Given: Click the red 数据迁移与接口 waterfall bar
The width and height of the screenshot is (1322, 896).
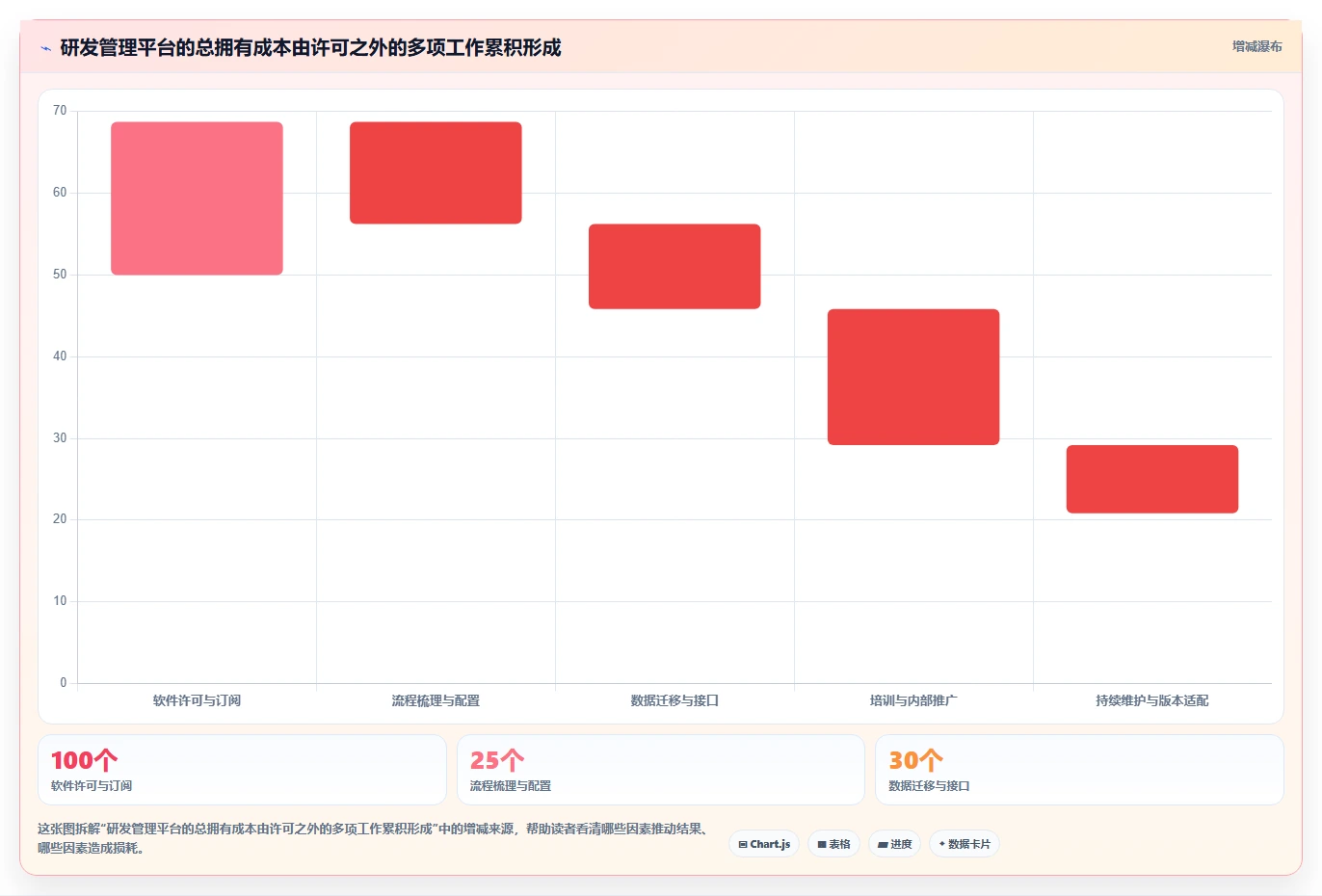Looking at the screenshot, I should (674, 267).
